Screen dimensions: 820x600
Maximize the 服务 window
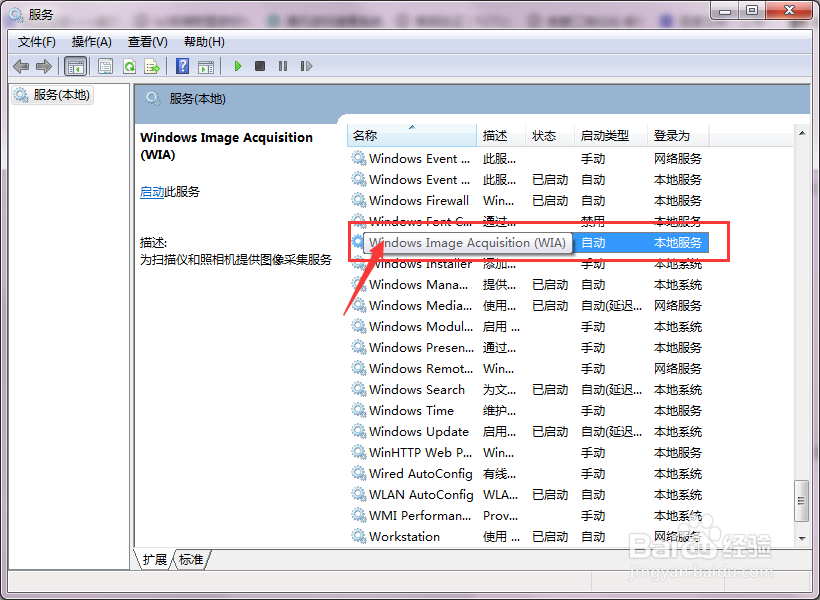pos(751,10)
